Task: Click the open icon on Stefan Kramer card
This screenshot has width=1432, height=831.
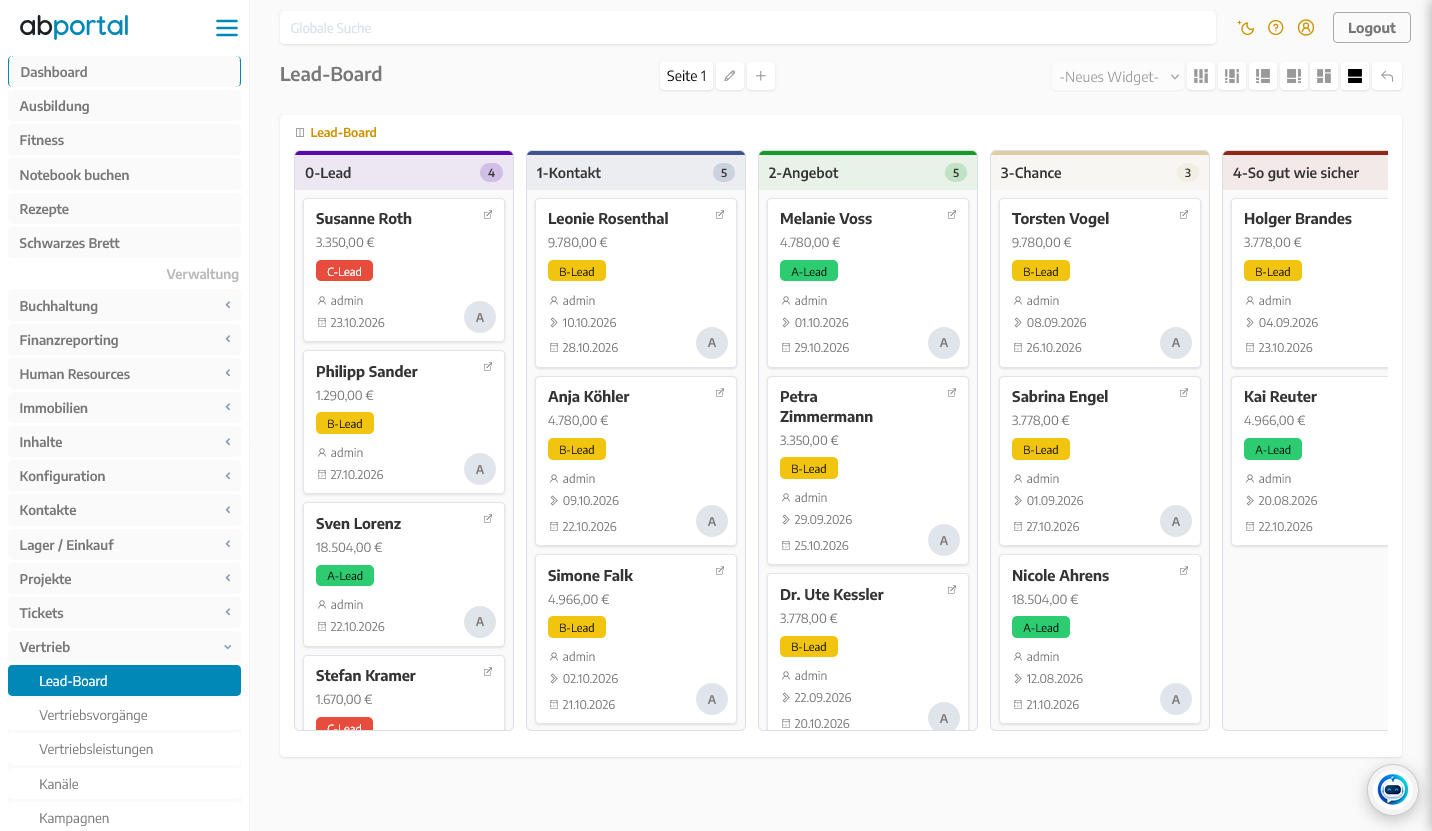Action: [488, 672]
